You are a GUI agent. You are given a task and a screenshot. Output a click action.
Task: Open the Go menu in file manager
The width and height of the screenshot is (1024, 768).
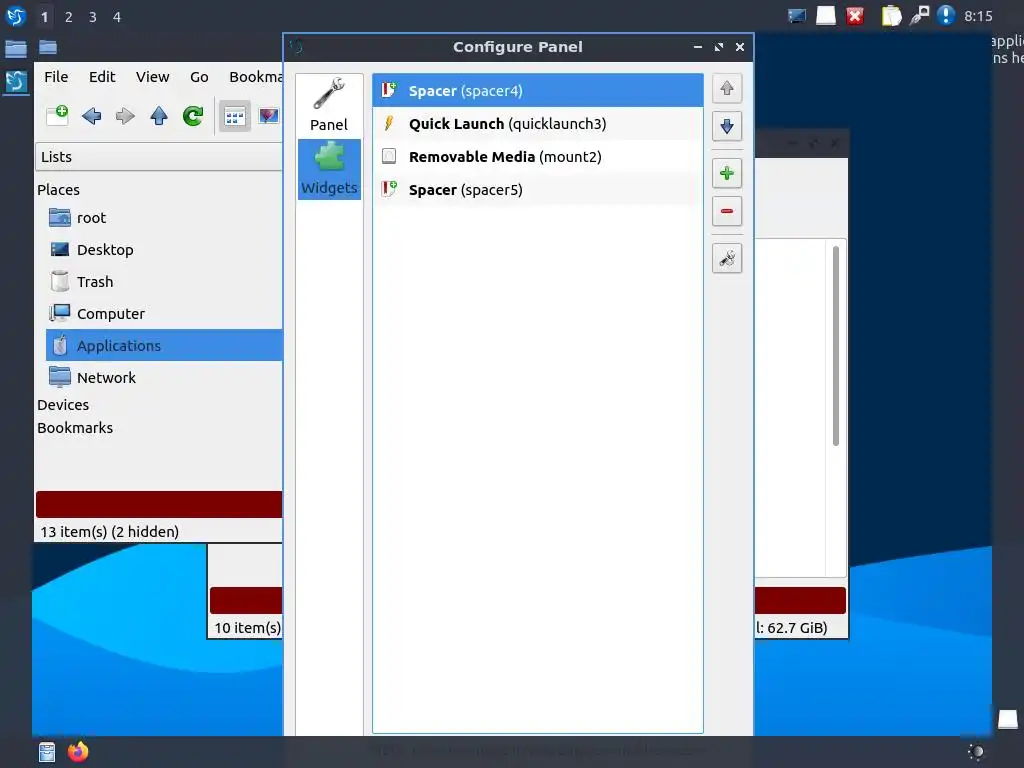(x=199, y=77)
